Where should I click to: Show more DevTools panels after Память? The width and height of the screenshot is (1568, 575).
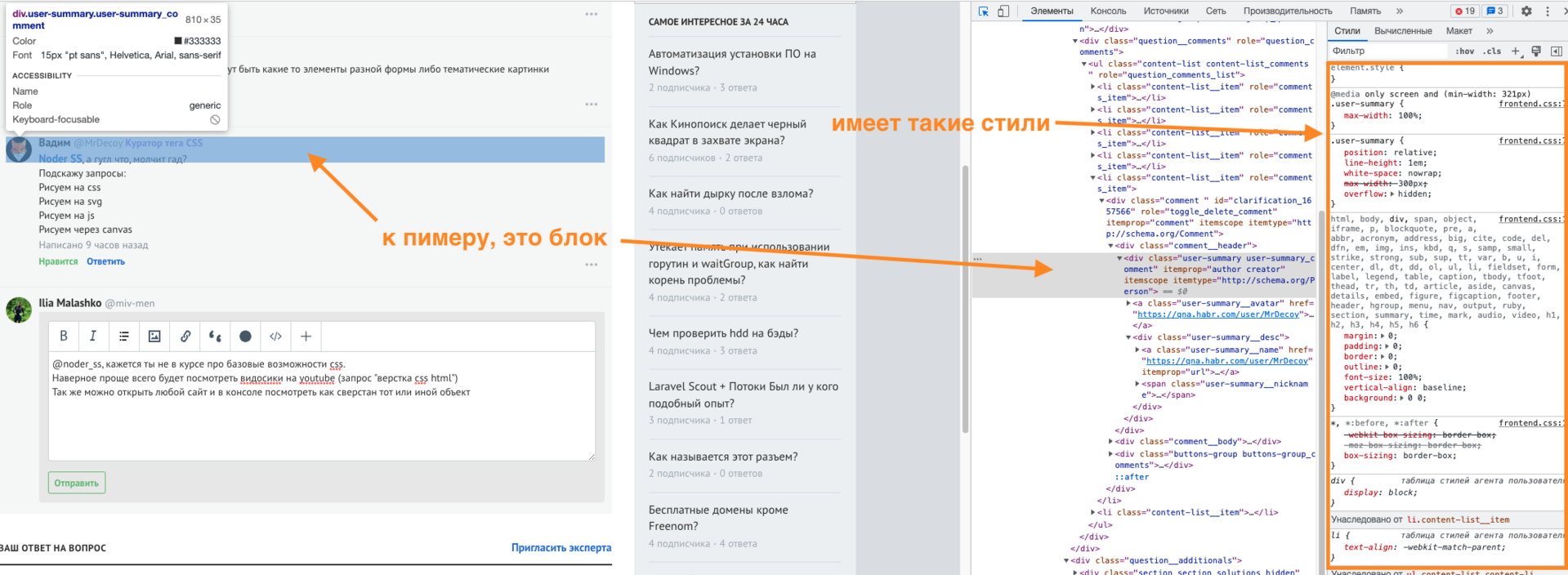1400,11
